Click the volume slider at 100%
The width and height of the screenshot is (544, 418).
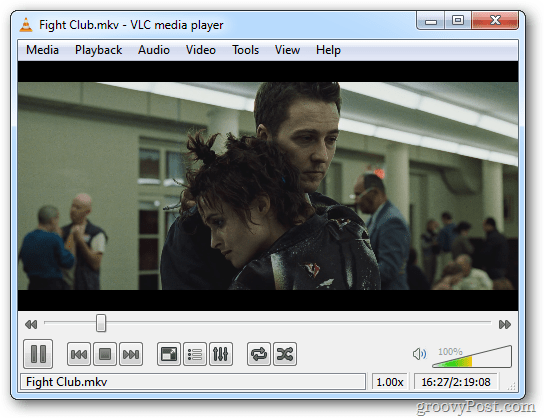(472, 356)
